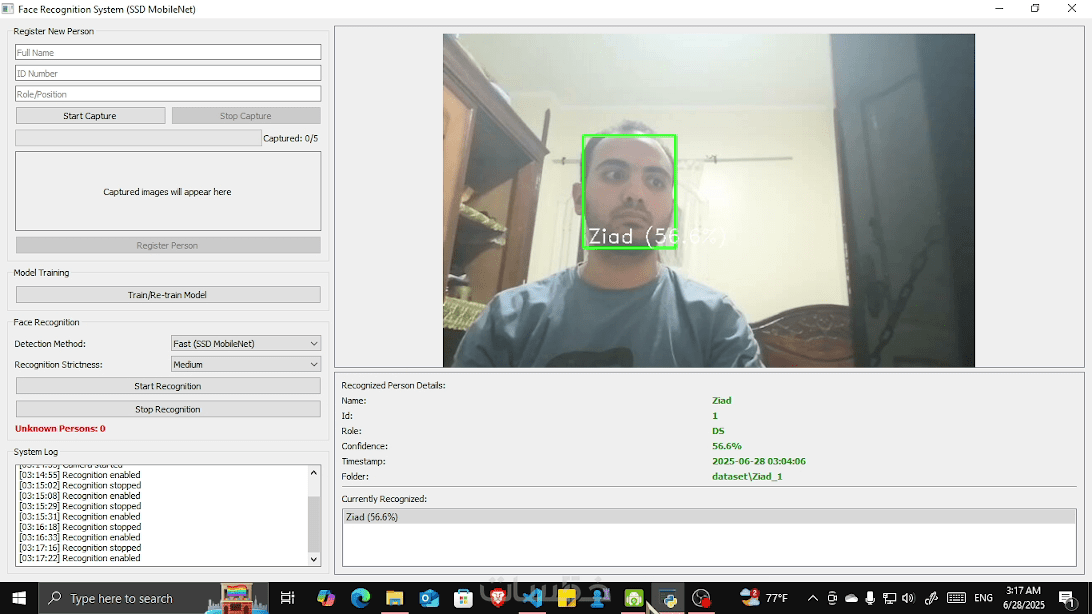Open Microsoft Store from the taskbar
Screen dimensions: 1092x614
tap(463, 598)
